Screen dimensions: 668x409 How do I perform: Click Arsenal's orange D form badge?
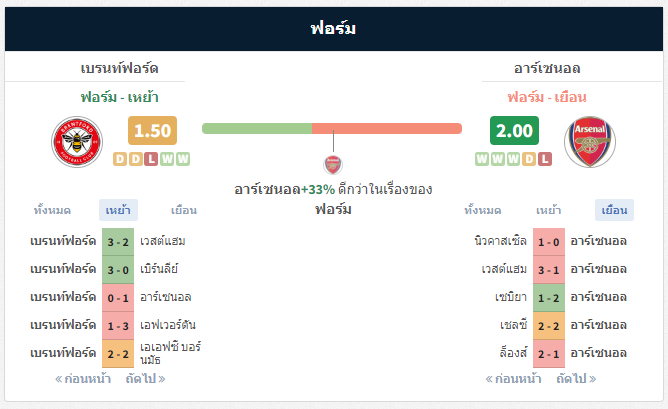(x=529, y=159)
